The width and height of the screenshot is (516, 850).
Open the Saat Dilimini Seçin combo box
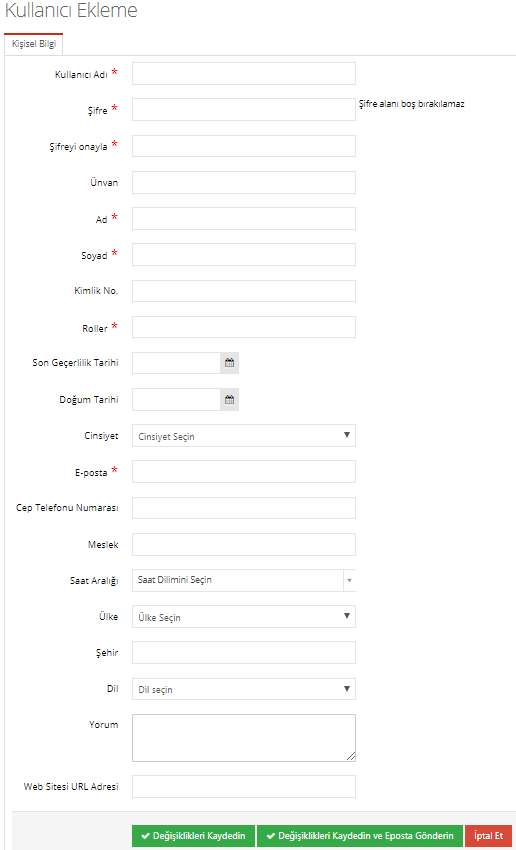point(244,581)
